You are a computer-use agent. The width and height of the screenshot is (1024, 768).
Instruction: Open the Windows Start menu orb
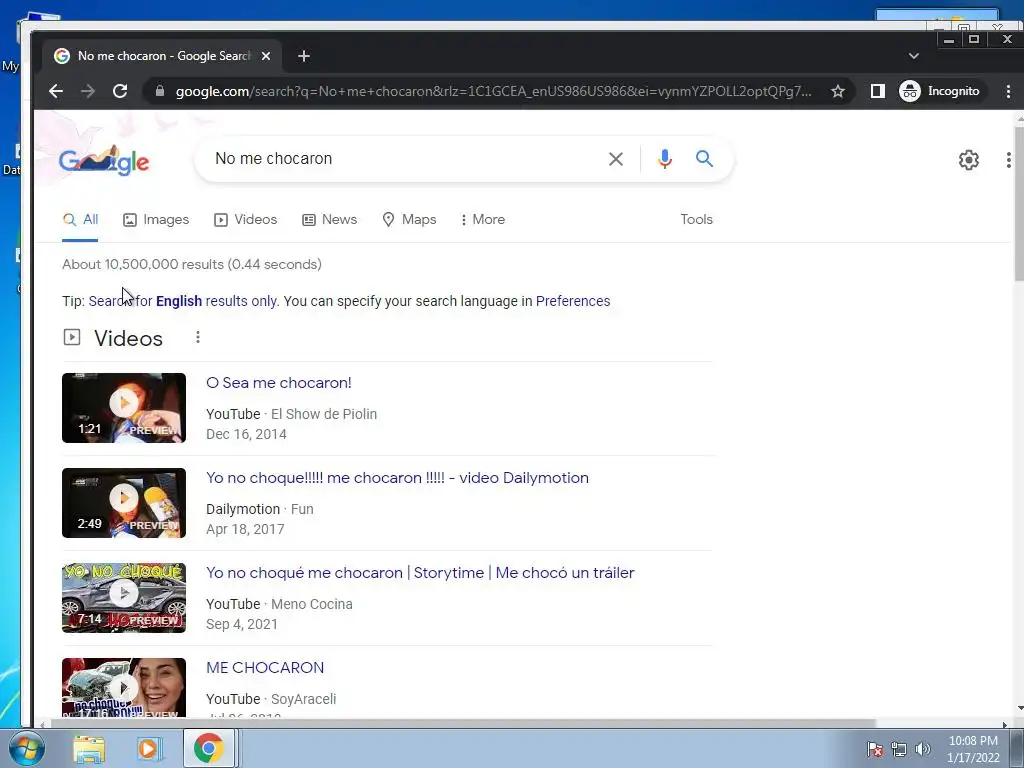point(26,748)
